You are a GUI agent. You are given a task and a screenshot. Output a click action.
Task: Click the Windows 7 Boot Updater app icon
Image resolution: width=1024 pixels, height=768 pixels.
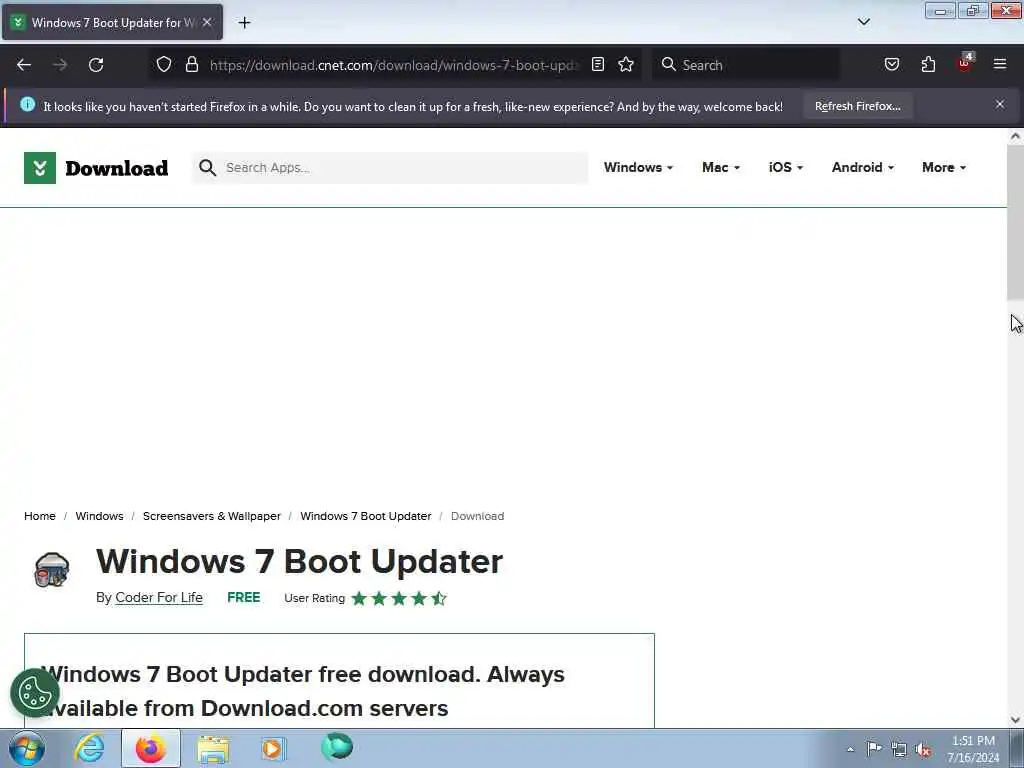[52, 569]
